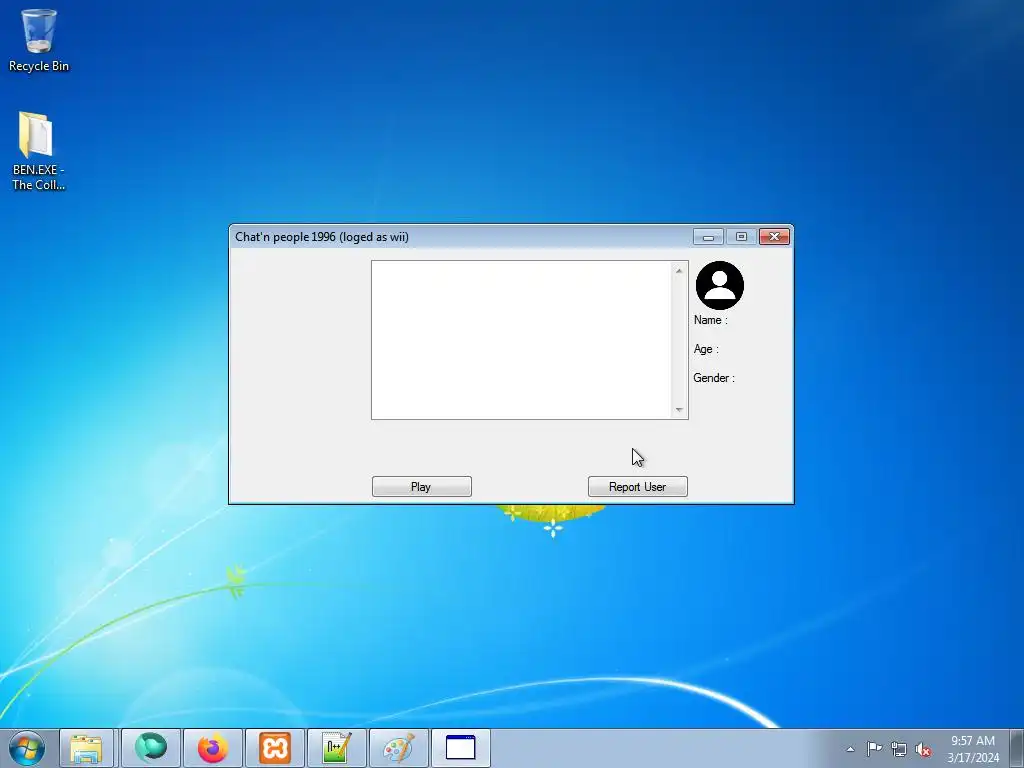This screenshot has height=768, width=1024.
Task: Open the Windows Start menu orb
Action: (27, 748)
